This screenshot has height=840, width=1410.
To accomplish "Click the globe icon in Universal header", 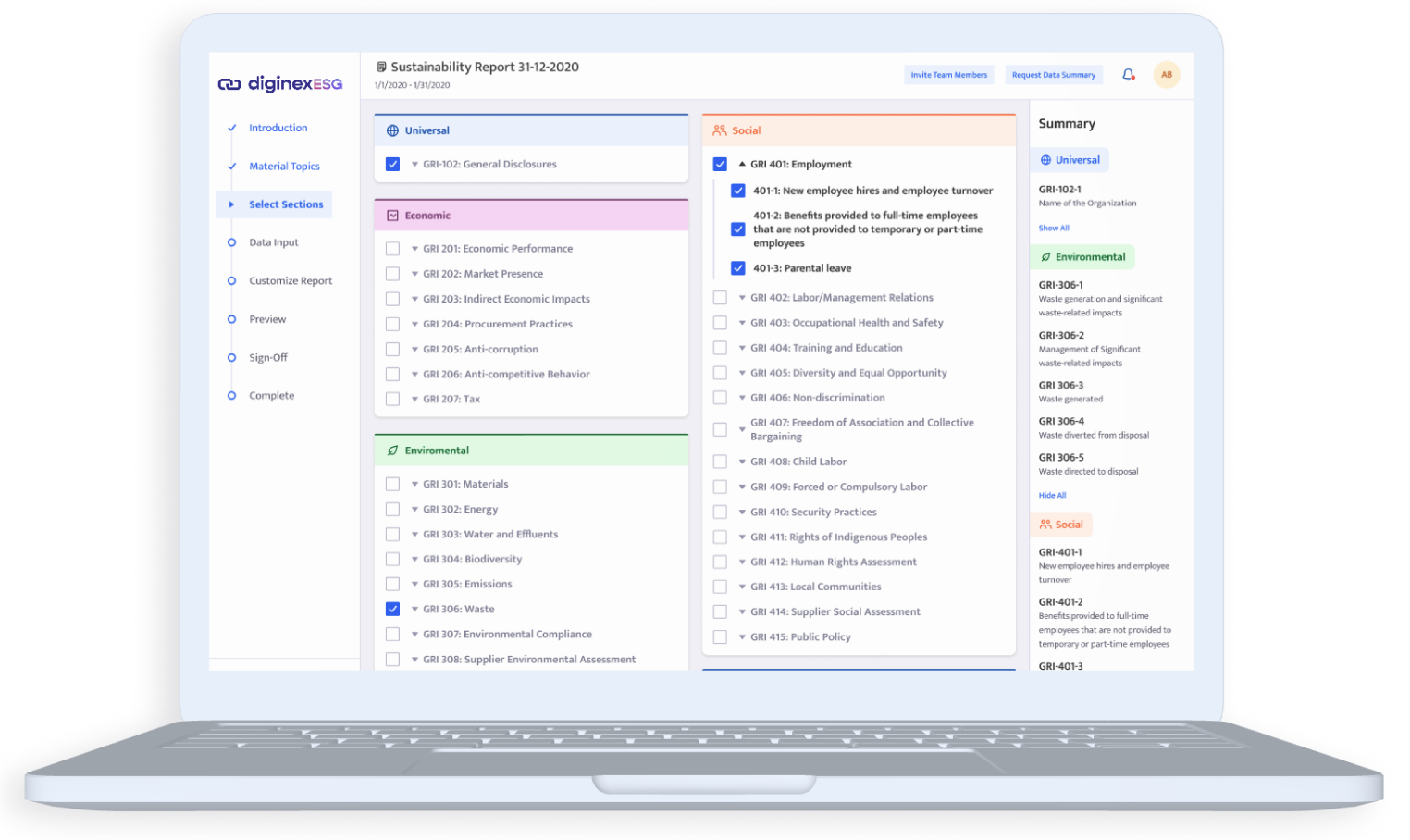I will click(x=392, y=131).
